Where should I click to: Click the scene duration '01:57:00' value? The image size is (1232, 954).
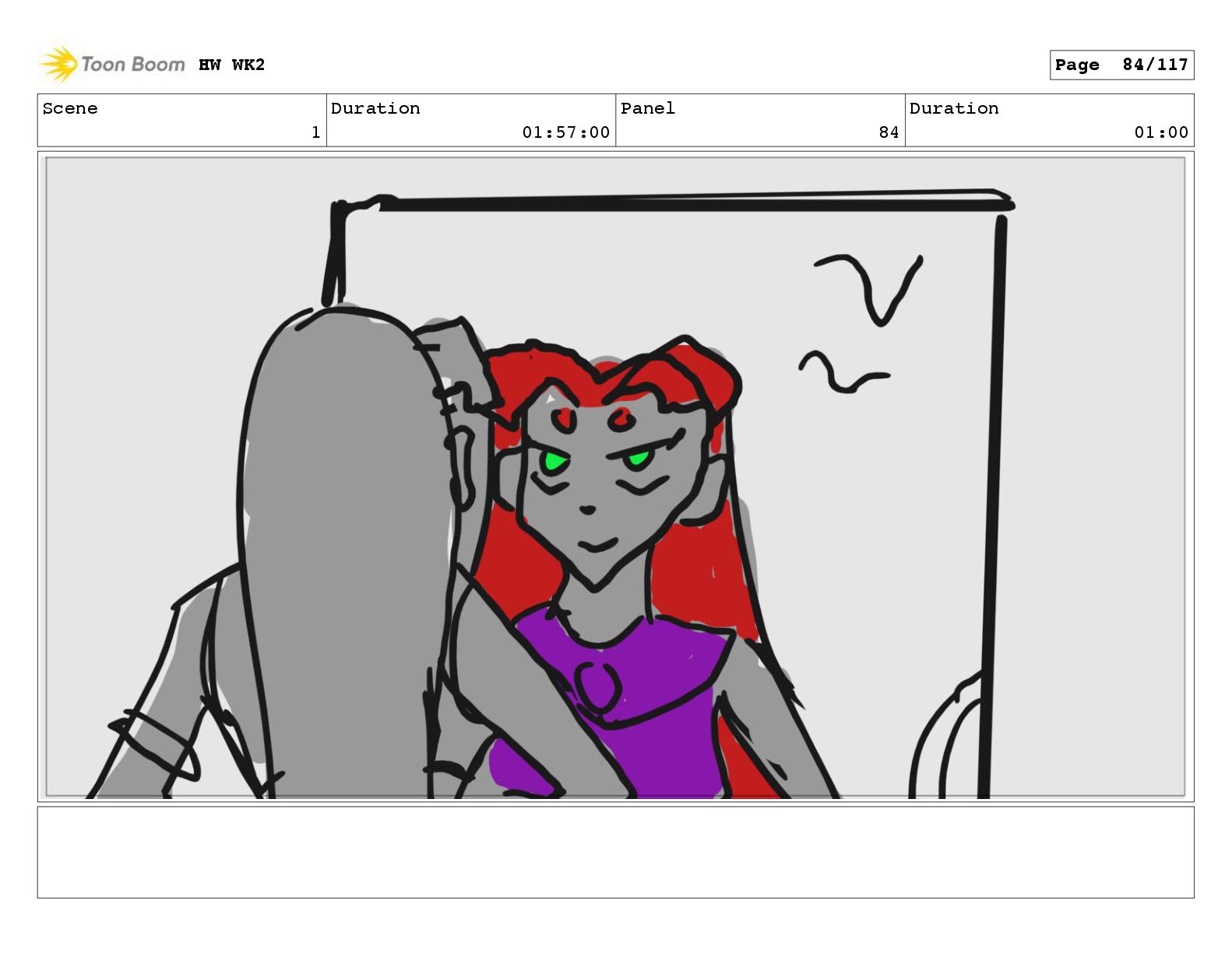565,132
